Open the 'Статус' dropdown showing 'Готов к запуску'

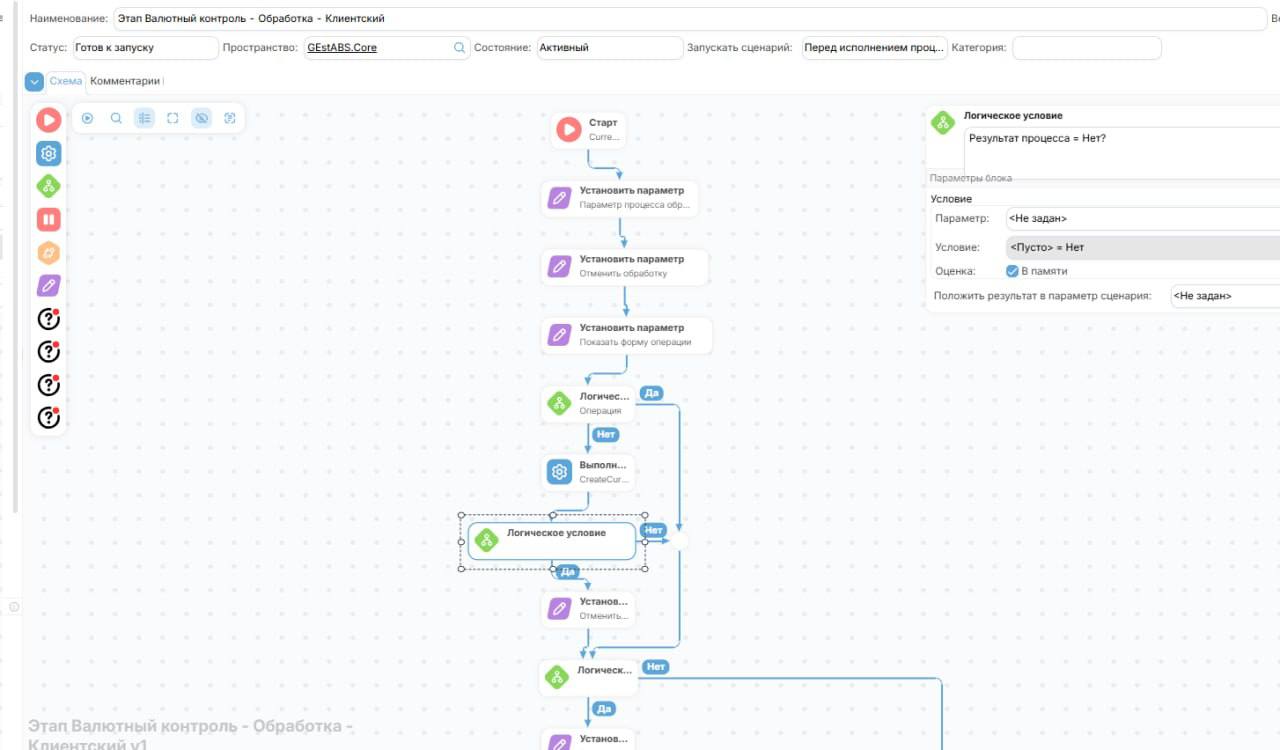pyautogui.click(x=144, y=47)
